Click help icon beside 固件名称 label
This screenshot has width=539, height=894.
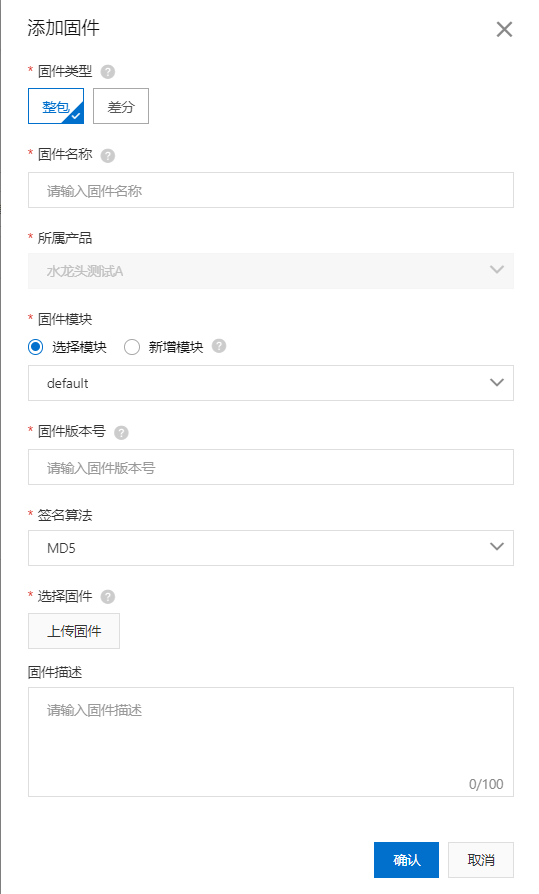tap(108, 155)
